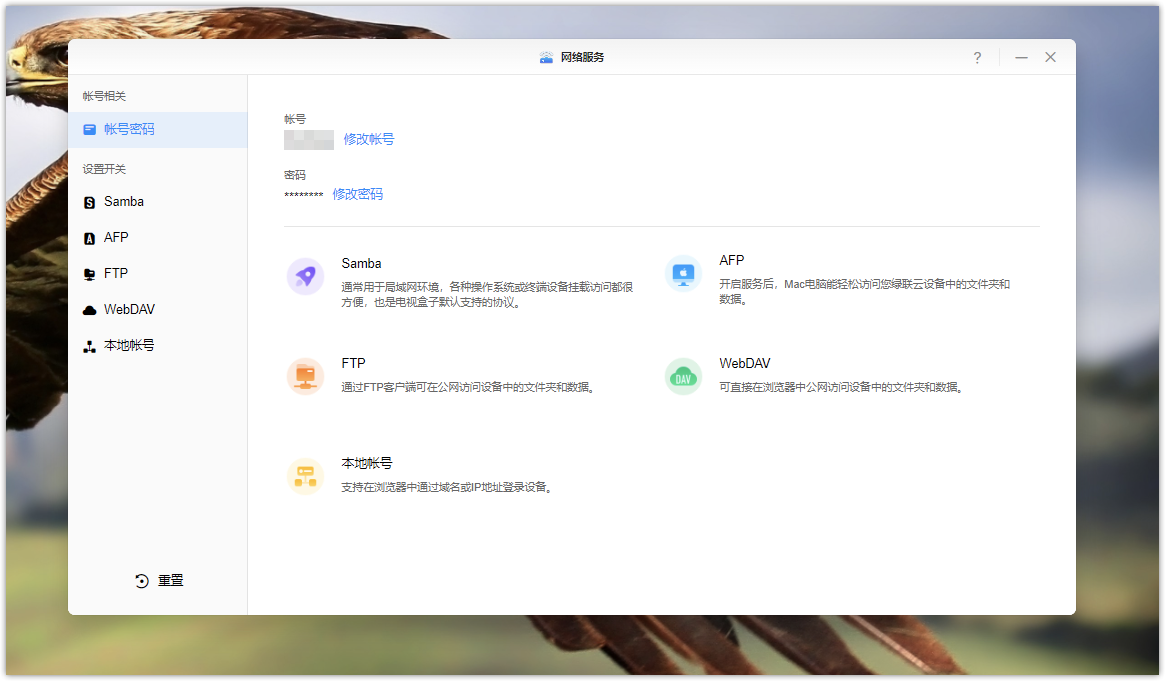
Task: Click the AFP card title
Action: (x=732, y=261)
